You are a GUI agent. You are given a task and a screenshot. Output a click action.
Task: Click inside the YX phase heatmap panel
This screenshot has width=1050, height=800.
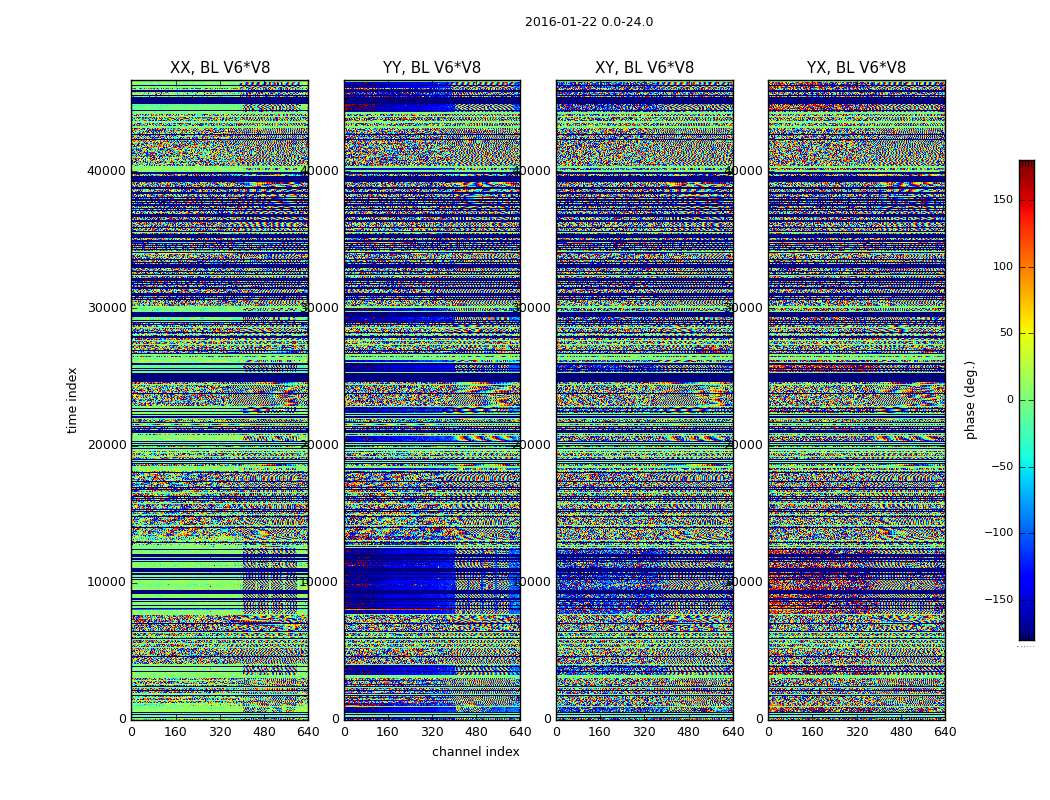pos(856,400)
